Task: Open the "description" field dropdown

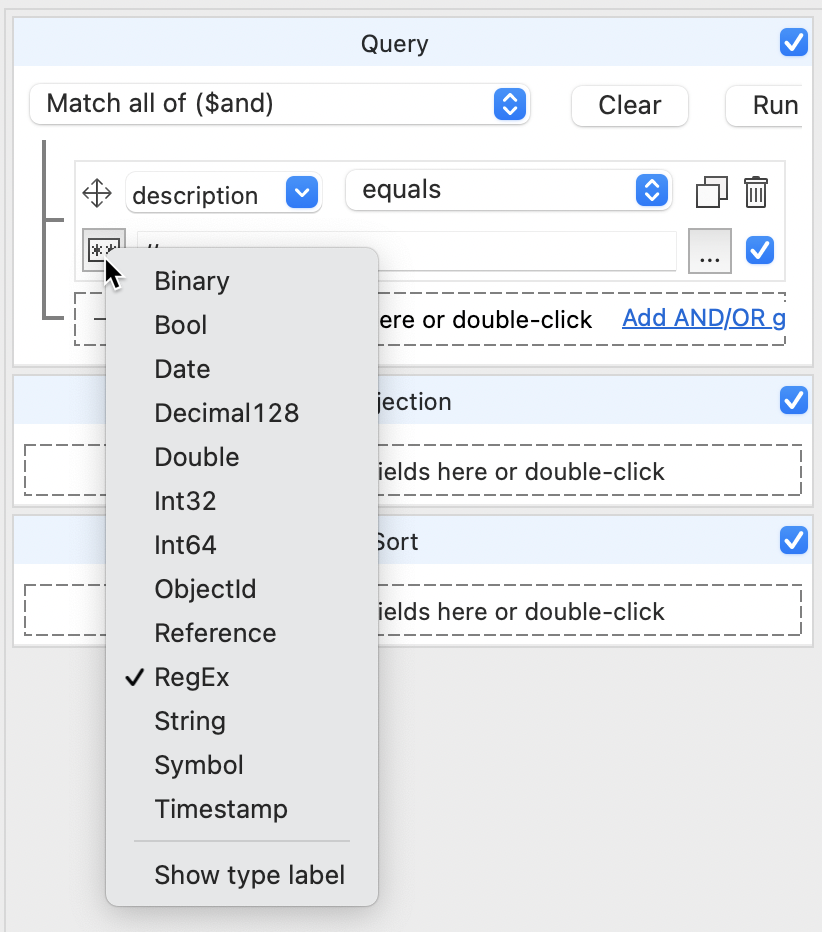Action: coord(302,193)
